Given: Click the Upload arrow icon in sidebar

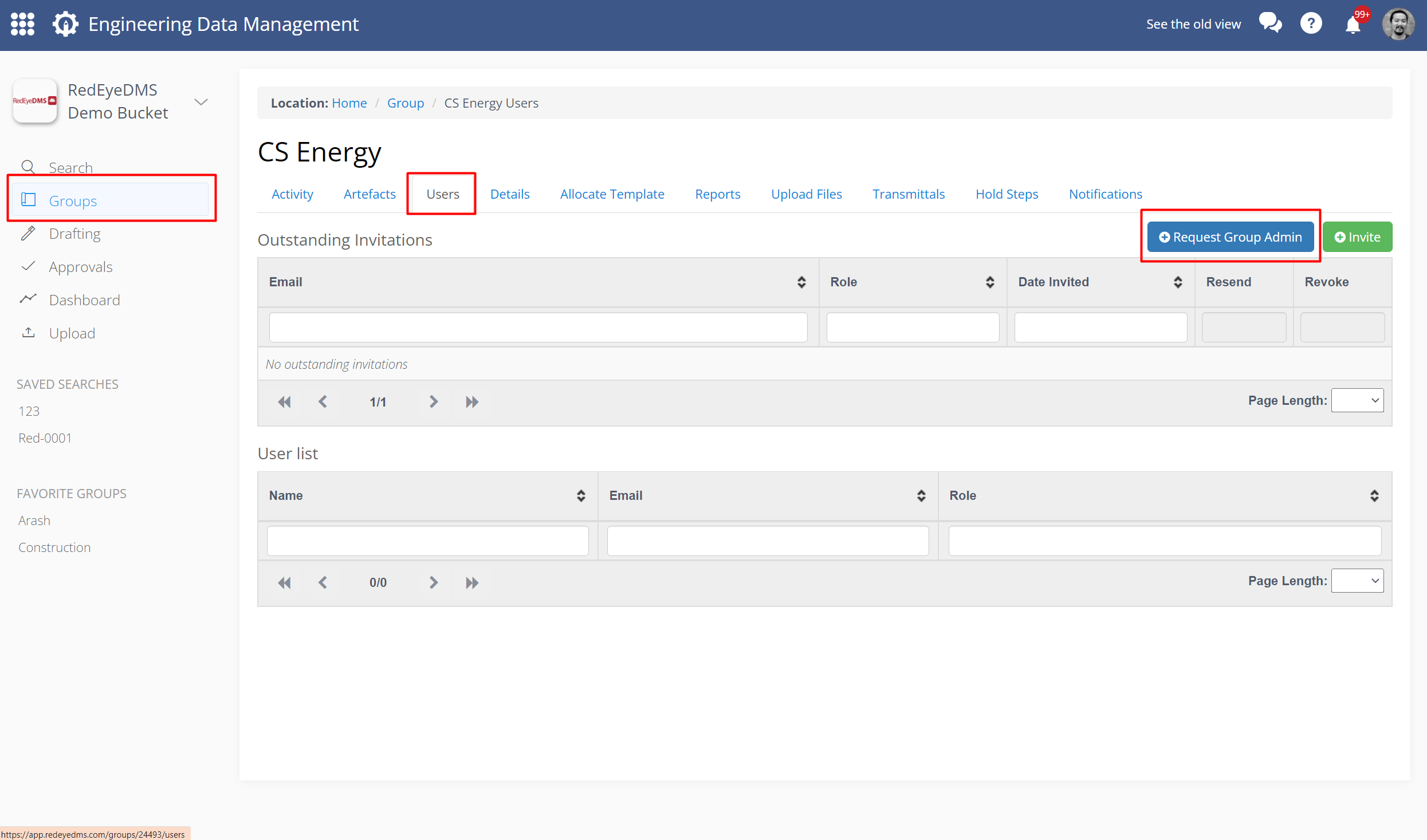Looking at the screenshot, I should click(x=28, y=332).
